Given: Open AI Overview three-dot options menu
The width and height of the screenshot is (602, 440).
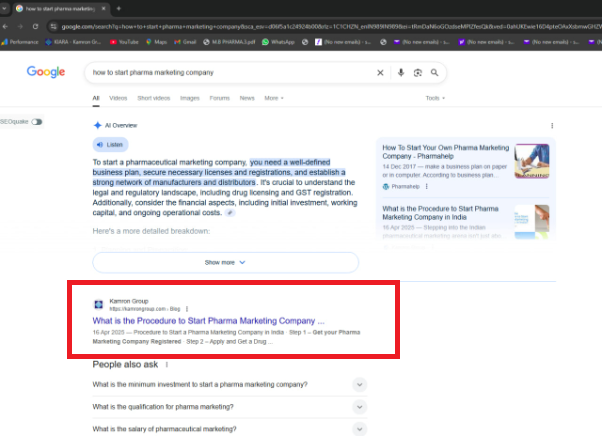Looking at the screenshot, I should [x=552, y=125].
